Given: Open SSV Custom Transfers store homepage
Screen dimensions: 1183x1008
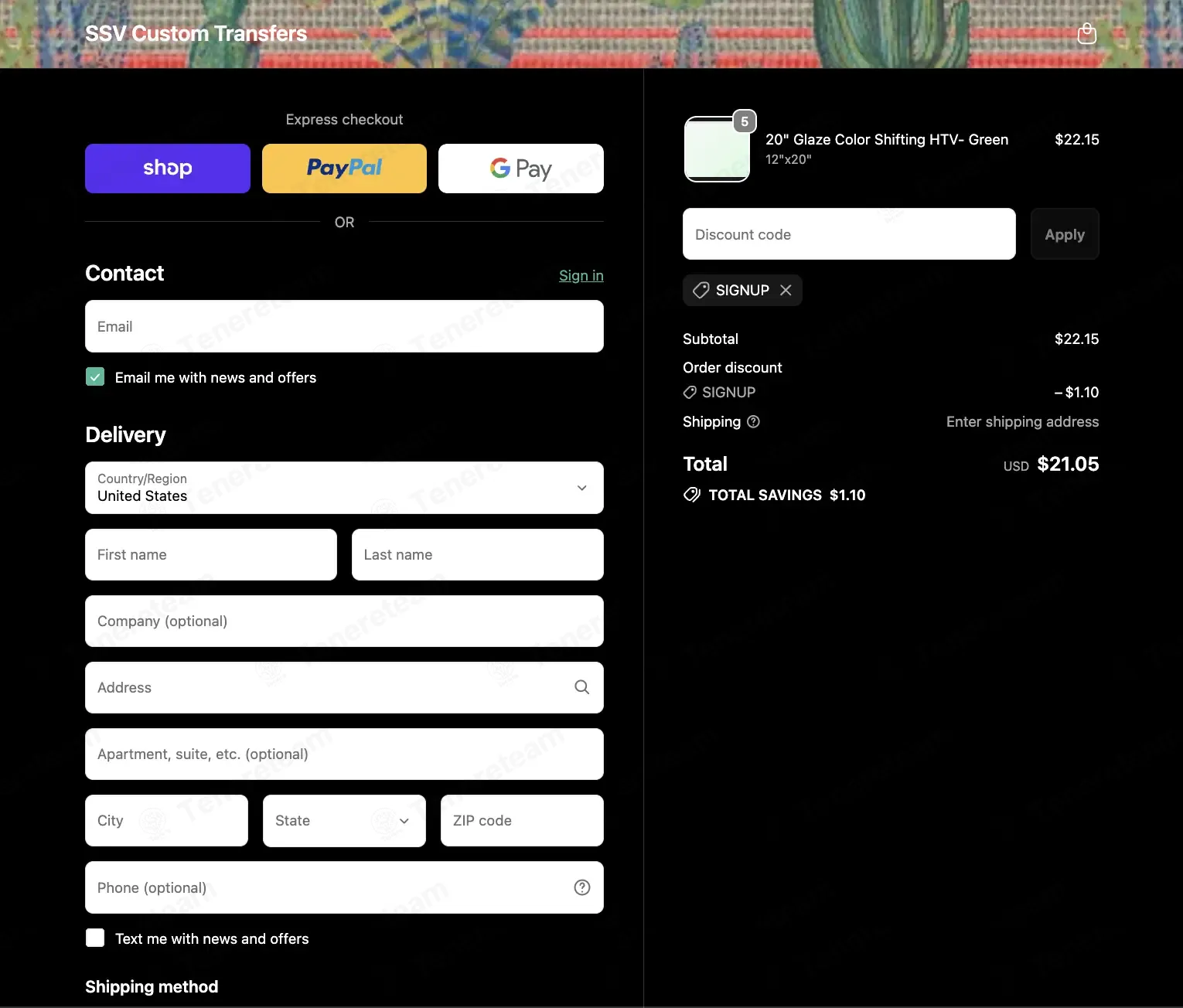Looking at the screenshot, I should pyautogui.click(x=196, y=33).
